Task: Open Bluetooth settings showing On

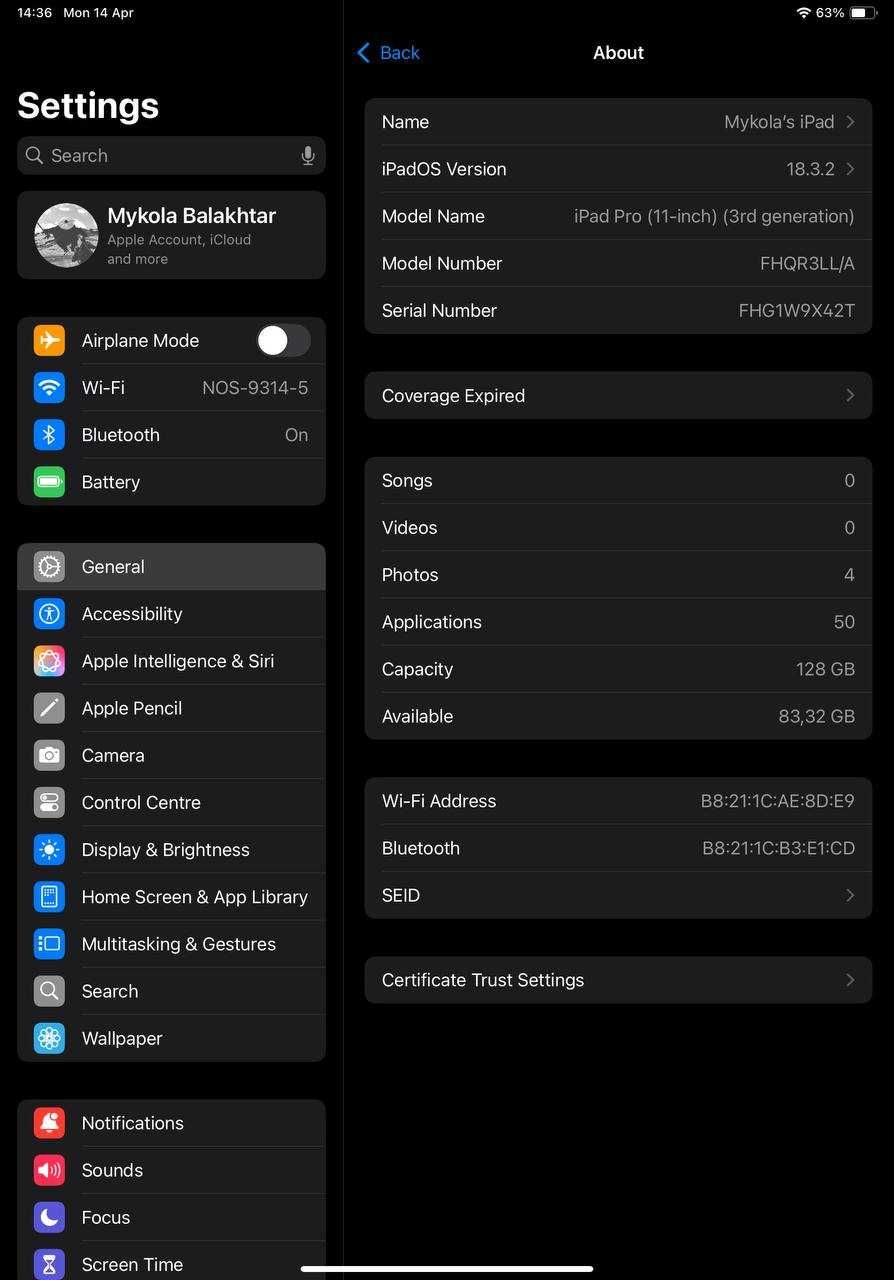Action: (x=171, y=434)
